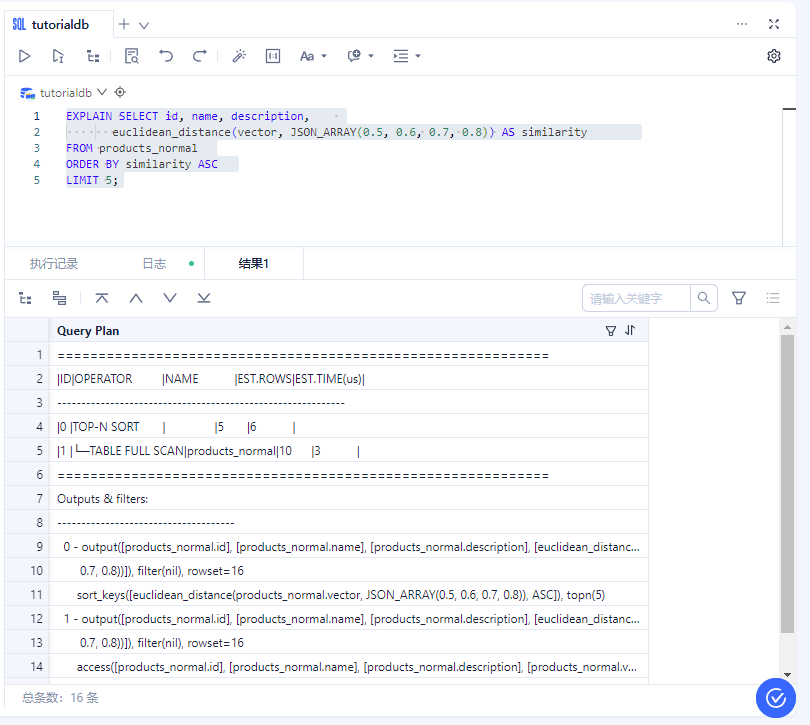
Task: Focus the keyword search input field
Action: pos(636,298)
